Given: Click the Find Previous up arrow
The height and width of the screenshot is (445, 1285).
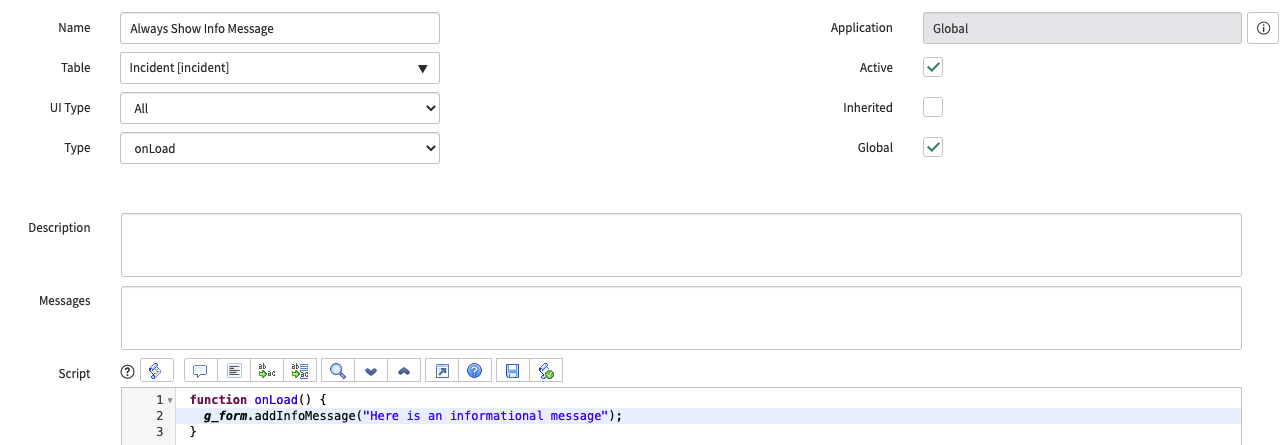Looking at the screenshot, I should click(404, 371).
